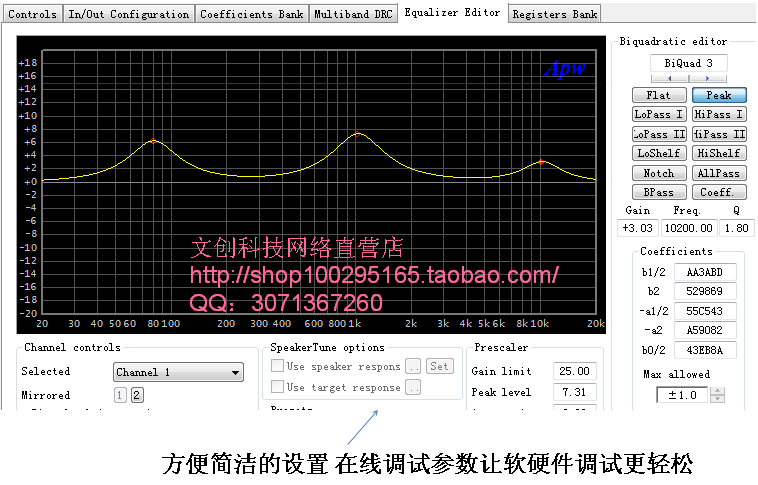Image resolution: width=758 pixels, height=485 pixels.
Task: Select the Peak filter type
Action: pos(719,96)
